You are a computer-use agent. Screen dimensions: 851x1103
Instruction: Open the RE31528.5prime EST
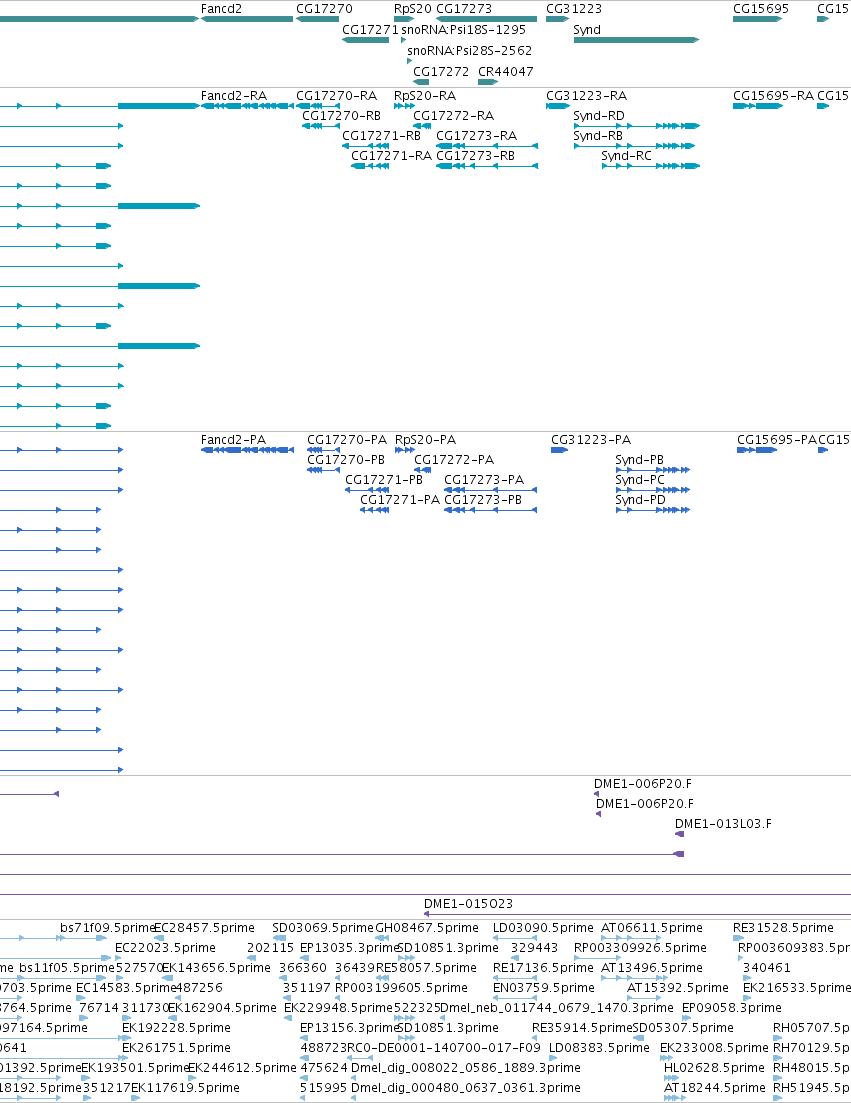click(x=738, y=938)
